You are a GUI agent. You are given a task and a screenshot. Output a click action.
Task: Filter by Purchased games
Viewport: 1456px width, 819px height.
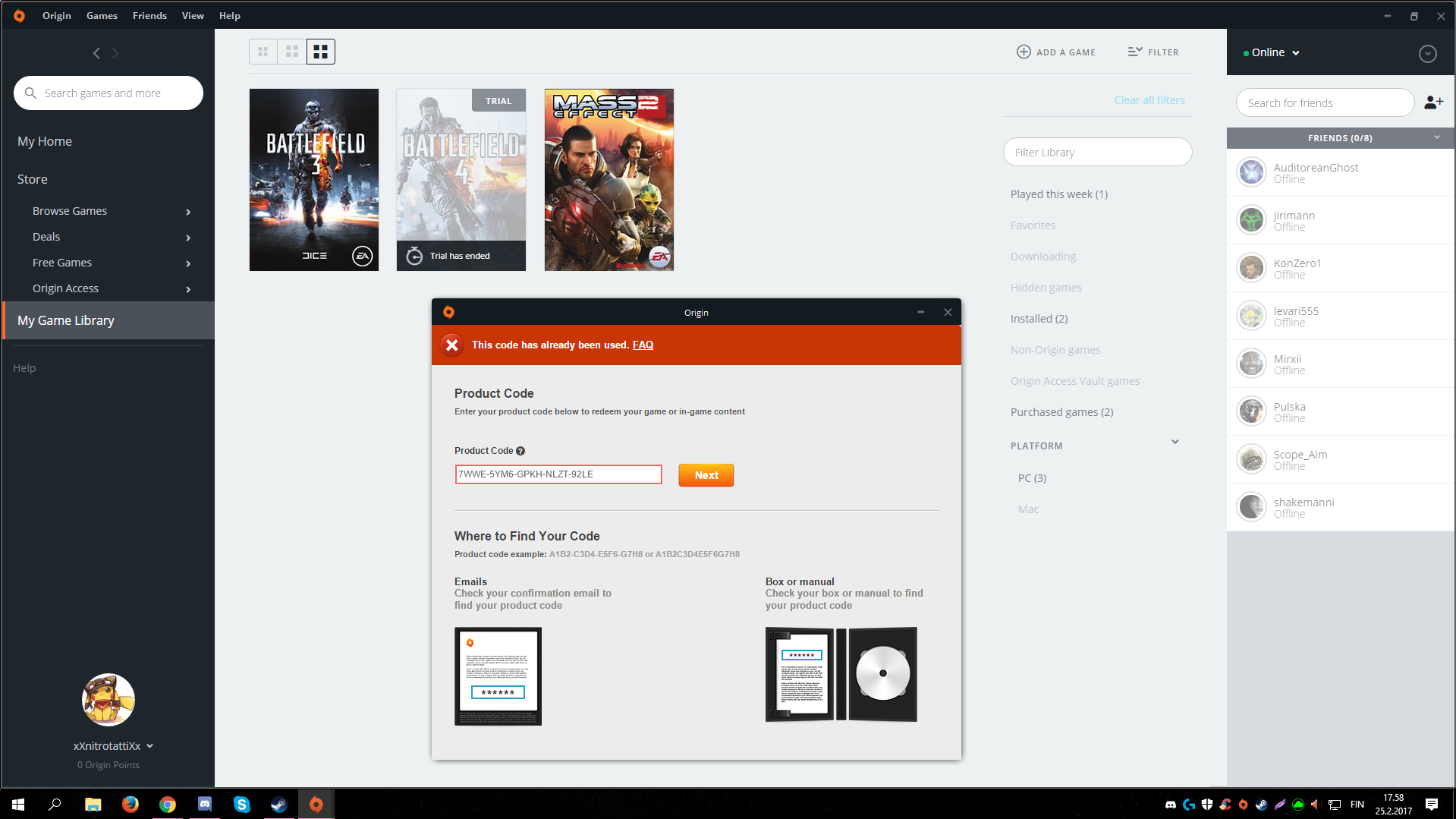coord(1062,412)
